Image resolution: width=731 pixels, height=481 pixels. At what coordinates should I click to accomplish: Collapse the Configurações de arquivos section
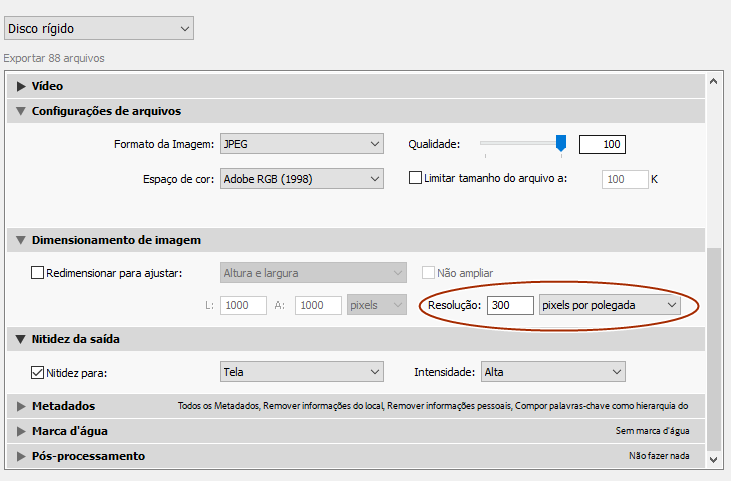pos(21,111)
